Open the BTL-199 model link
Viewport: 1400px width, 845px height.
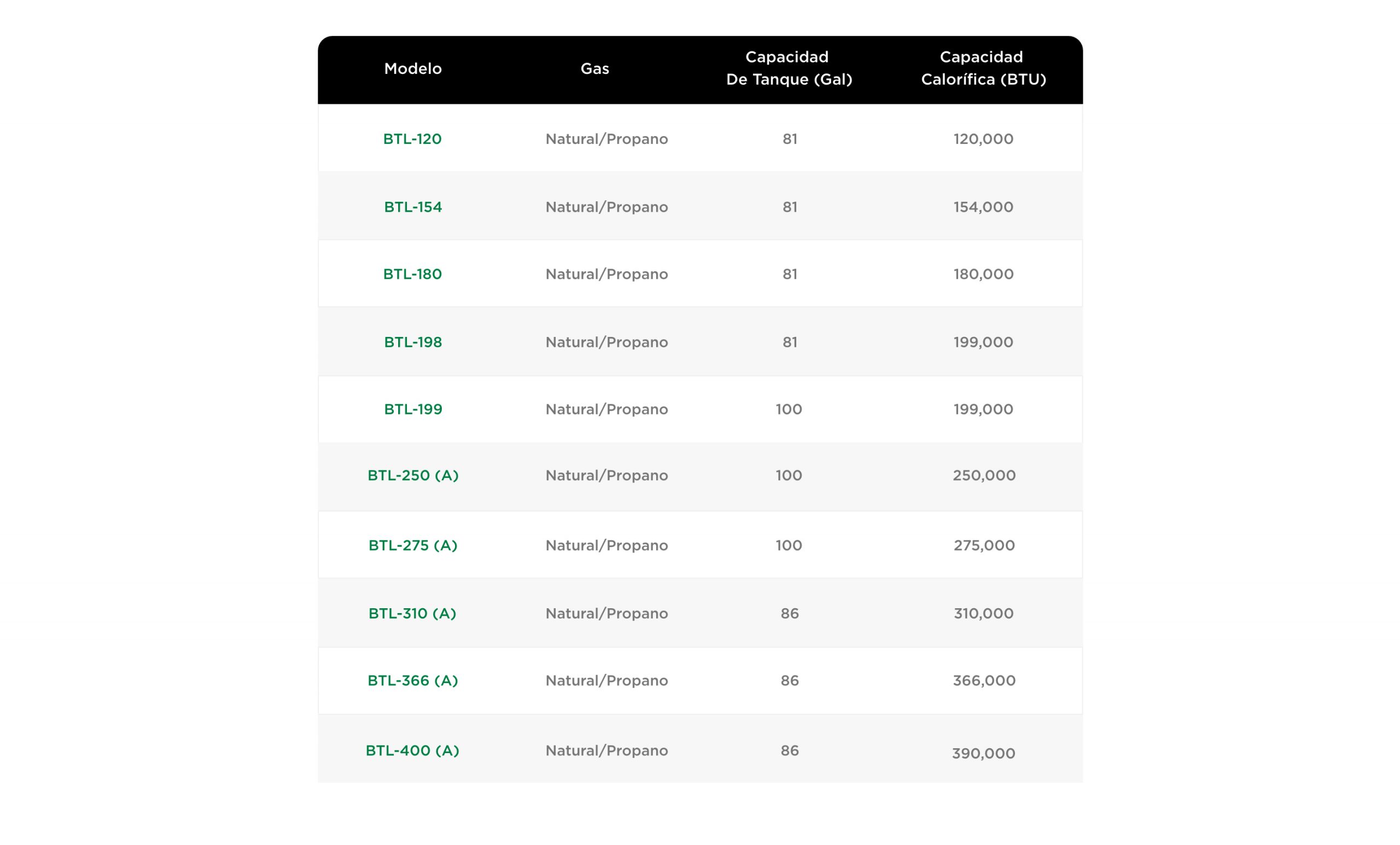[412, 409]
